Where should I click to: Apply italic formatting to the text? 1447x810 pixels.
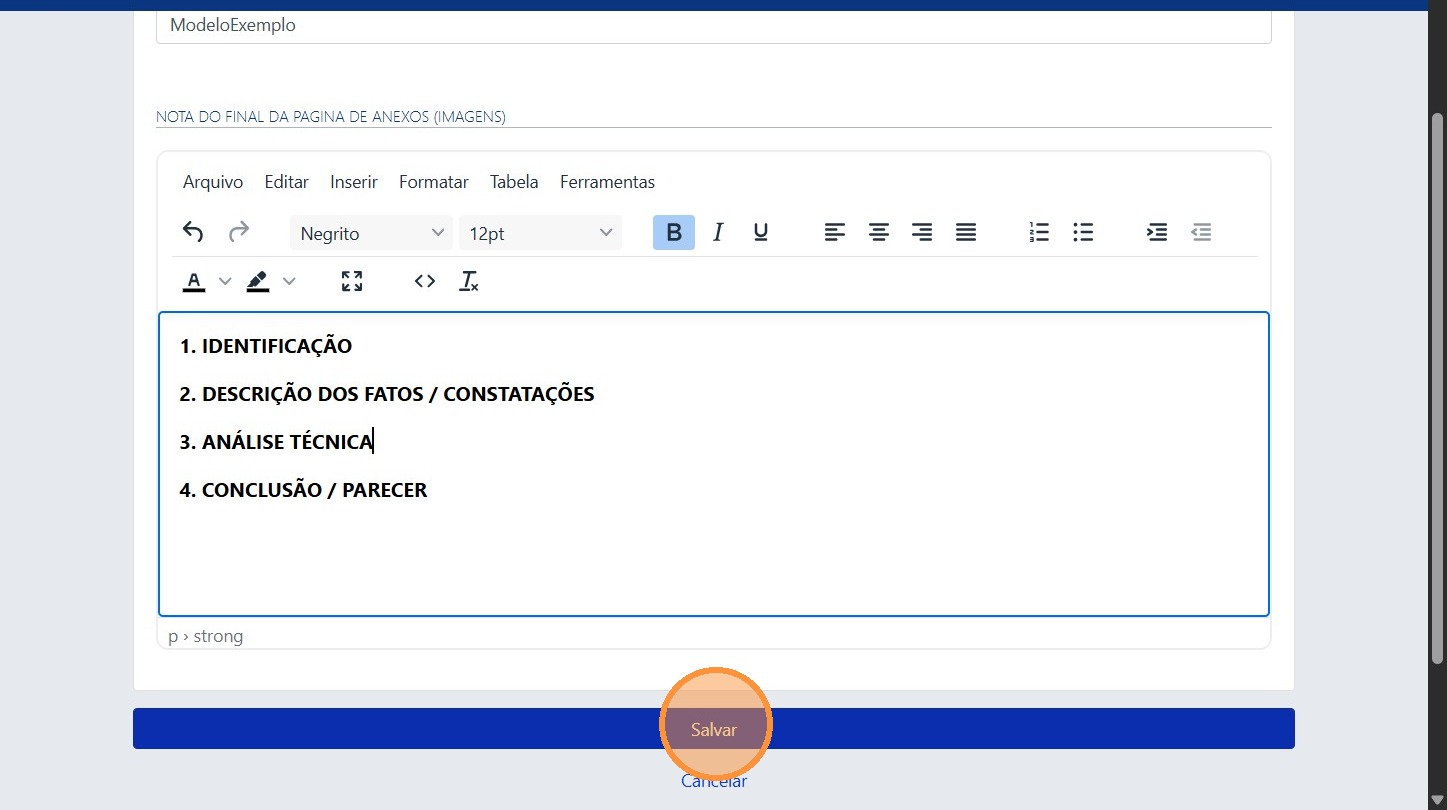[x=718, y=232]
